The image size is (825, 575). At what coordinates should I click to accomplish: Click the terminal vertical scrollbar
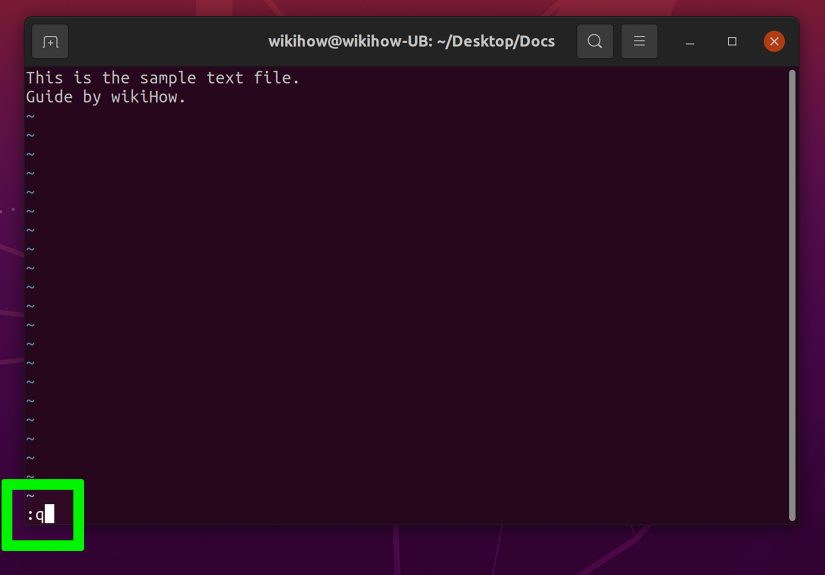click(x=792, y=295)
